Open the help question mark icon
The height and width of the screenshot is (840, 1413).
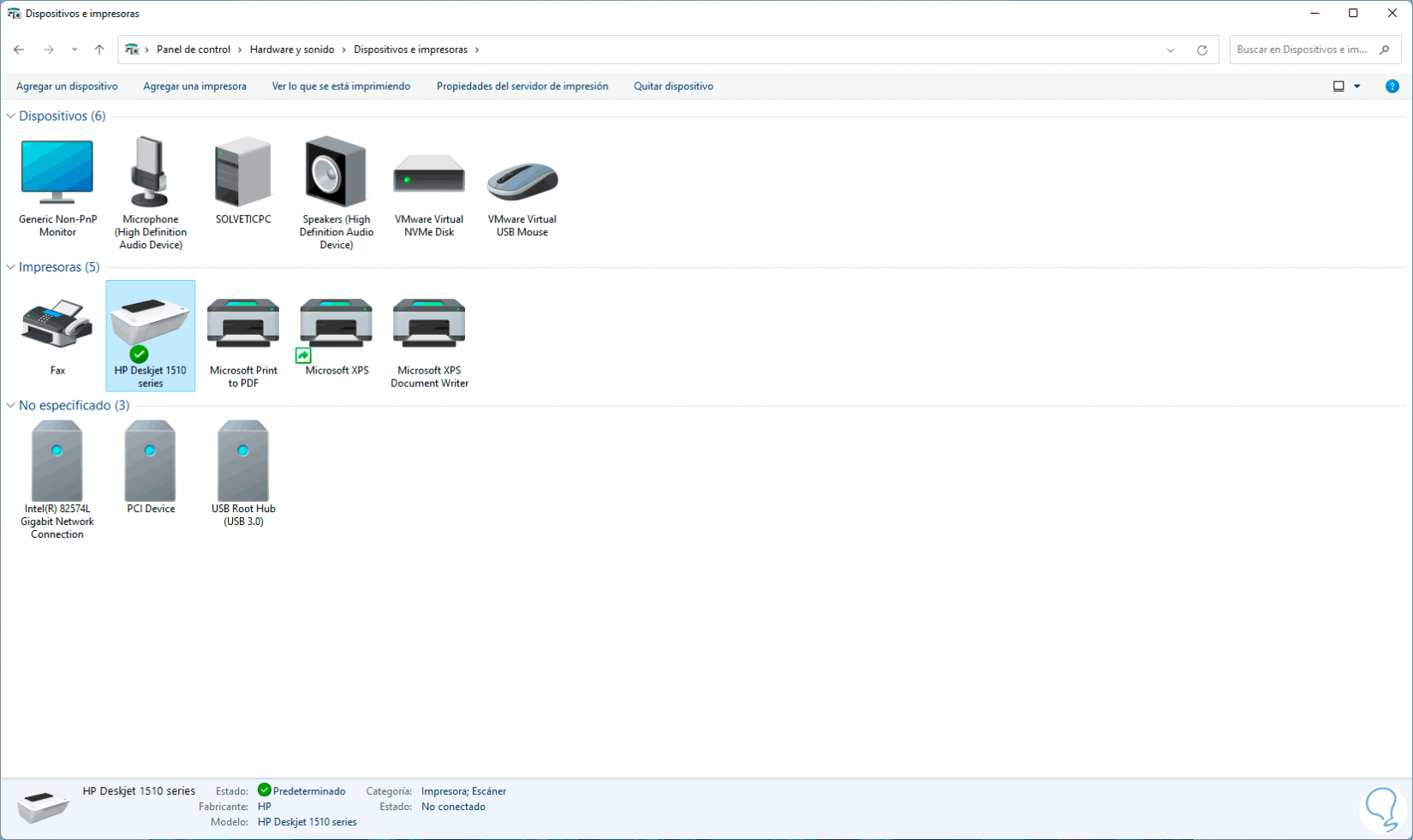point(1392,86)
